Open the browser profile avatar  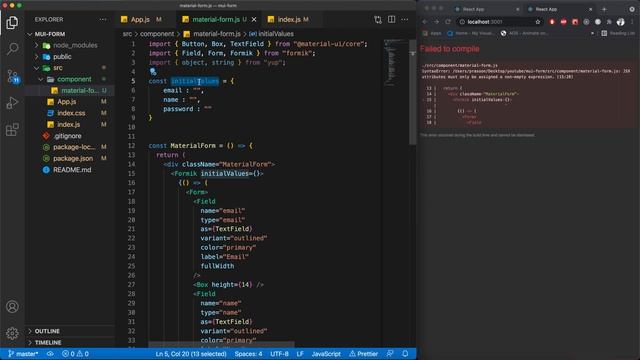pos(620,22)
